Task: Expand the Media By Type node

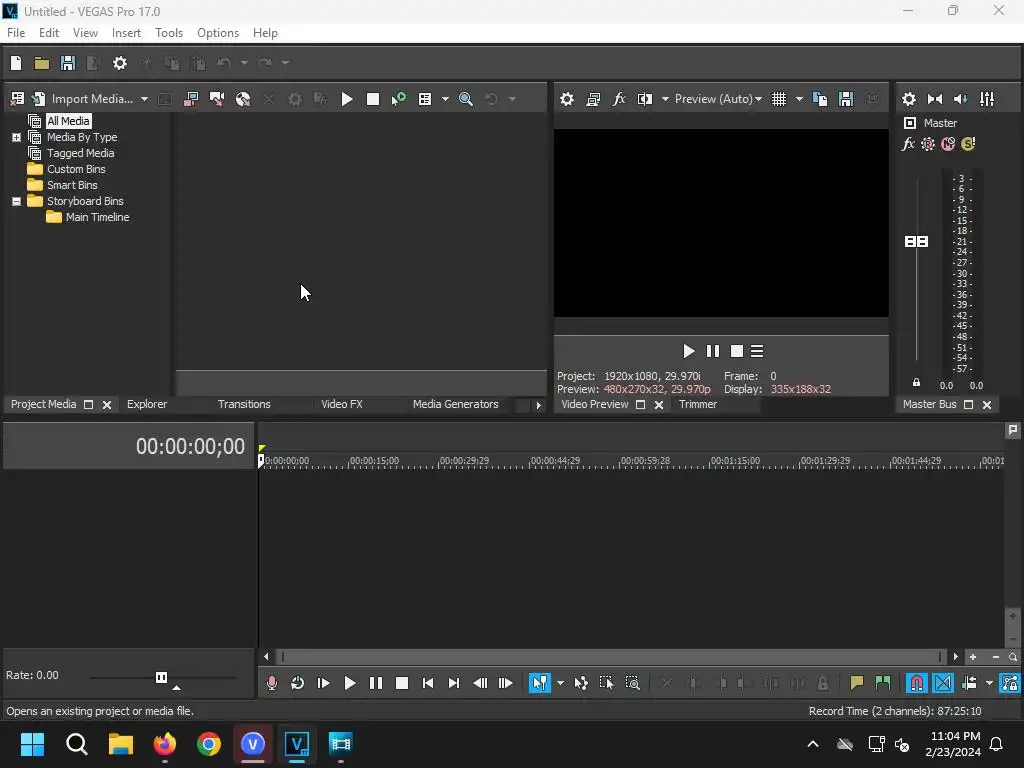Action: [16, 137]
